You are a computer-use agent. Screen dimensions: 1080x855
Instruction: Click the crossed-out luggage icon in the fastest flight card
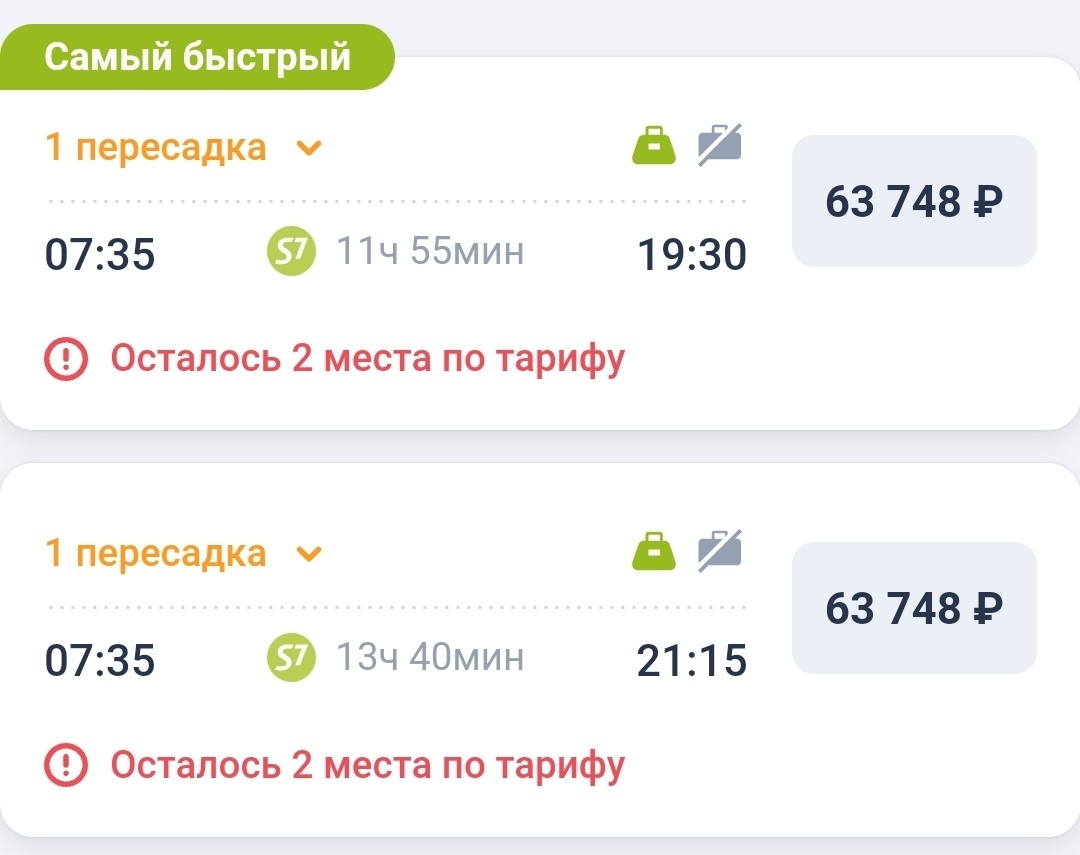[x=719, y=145]
